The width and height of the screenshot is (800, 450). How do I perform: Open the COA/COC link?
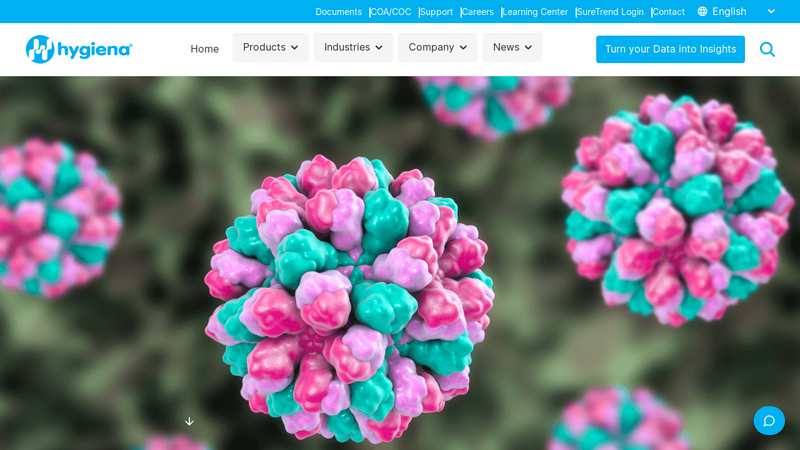(x=390, y=12)
